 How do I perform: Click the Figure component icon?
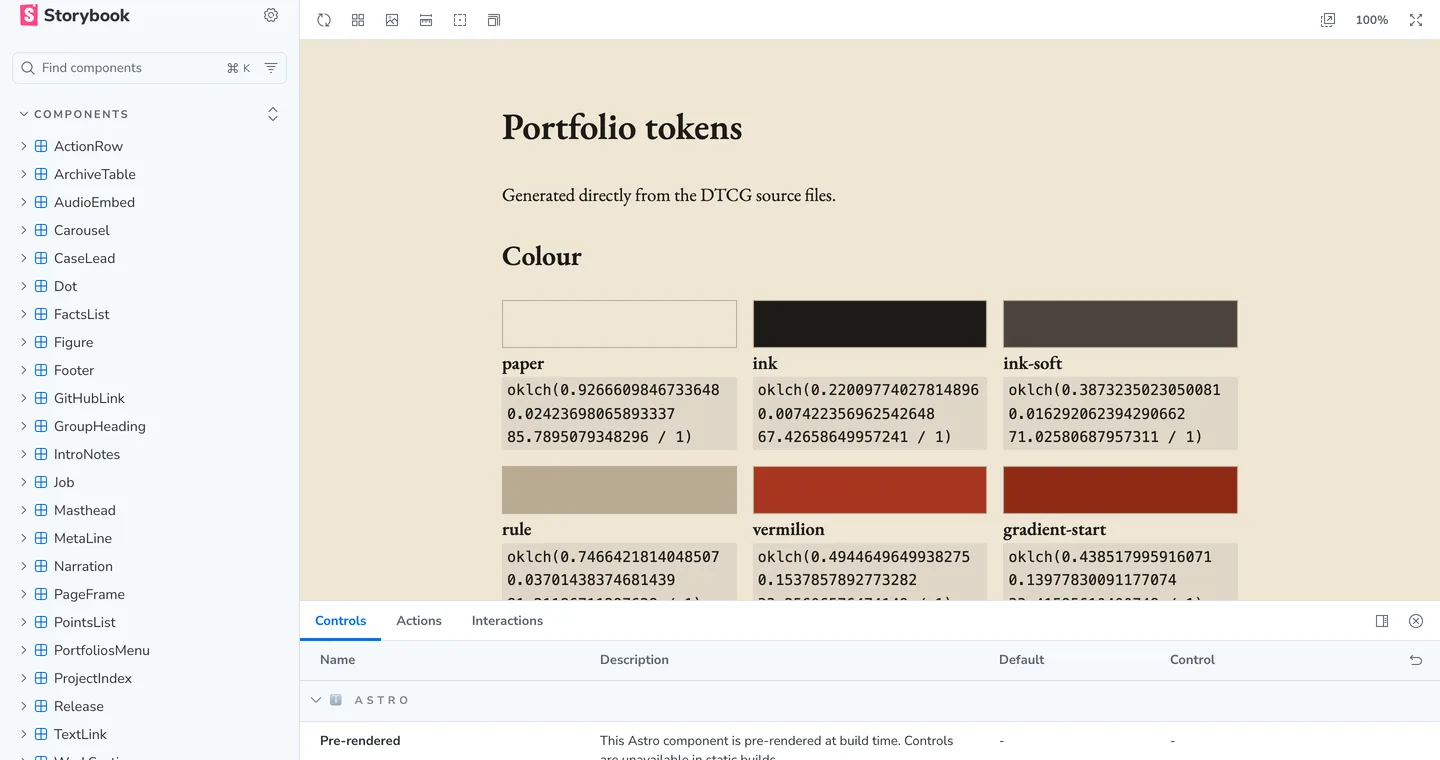pos(41,342)
